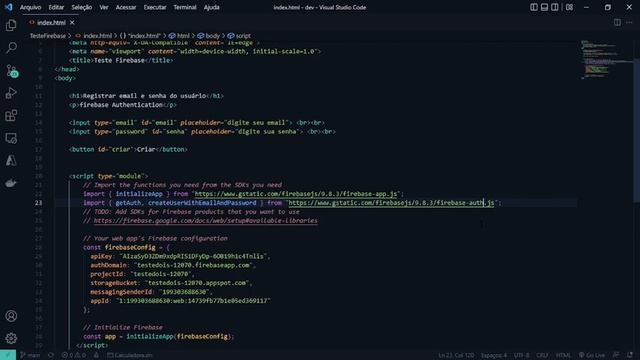The image size is (640, 360).
Task: Click the VS Code logo icon
Action: pos(9,7)
